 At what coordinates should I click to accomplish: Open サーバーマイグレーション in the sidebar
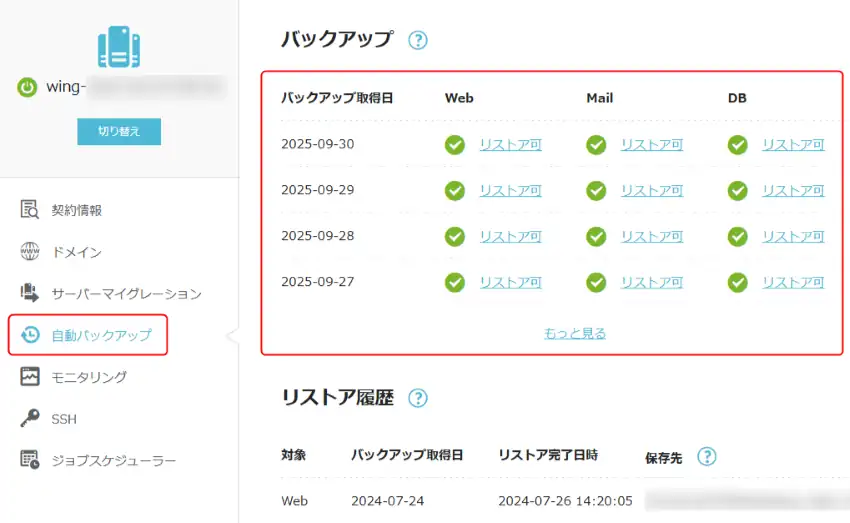126,294
